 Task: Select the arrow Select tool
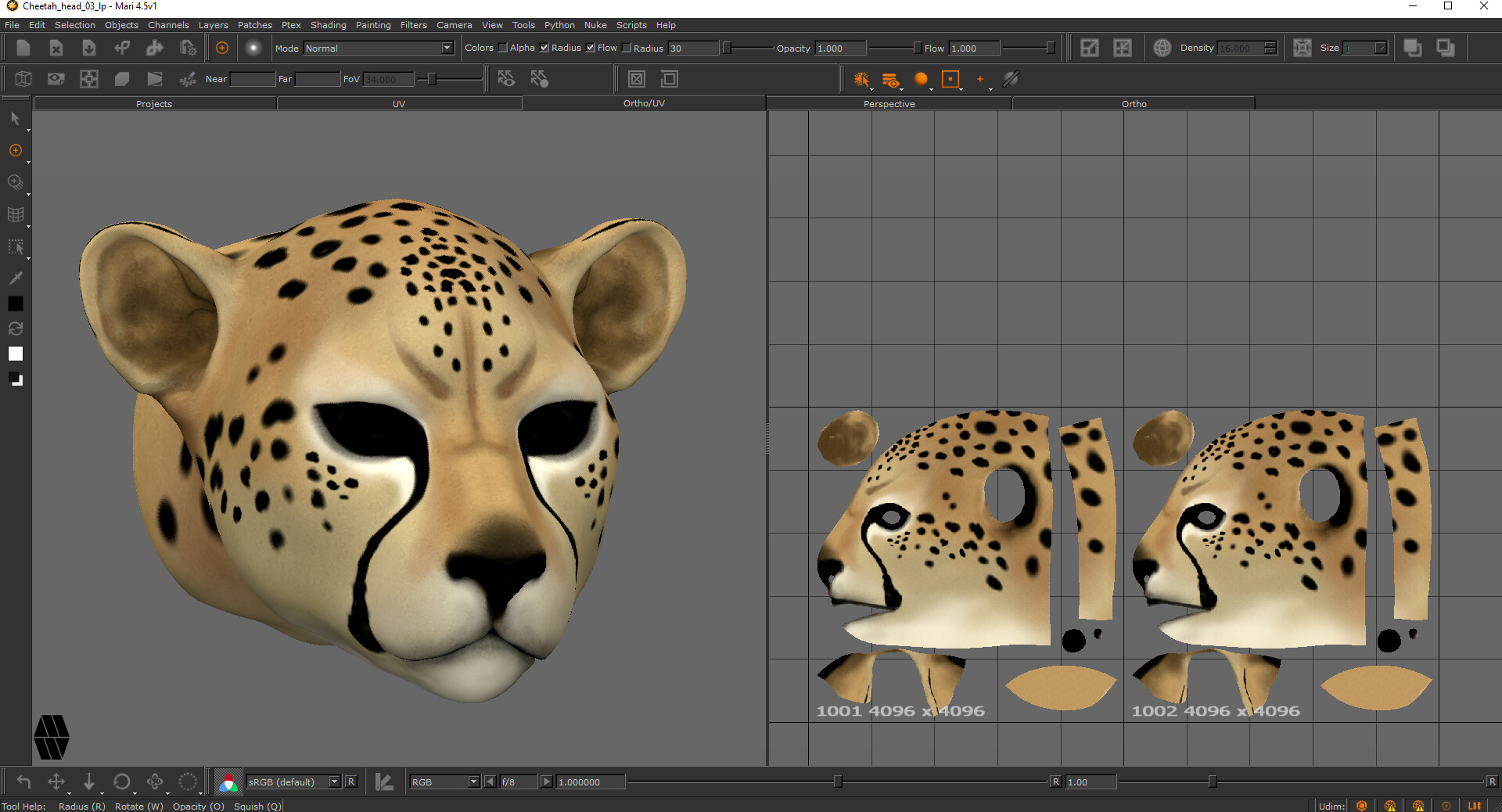point(15,118)
